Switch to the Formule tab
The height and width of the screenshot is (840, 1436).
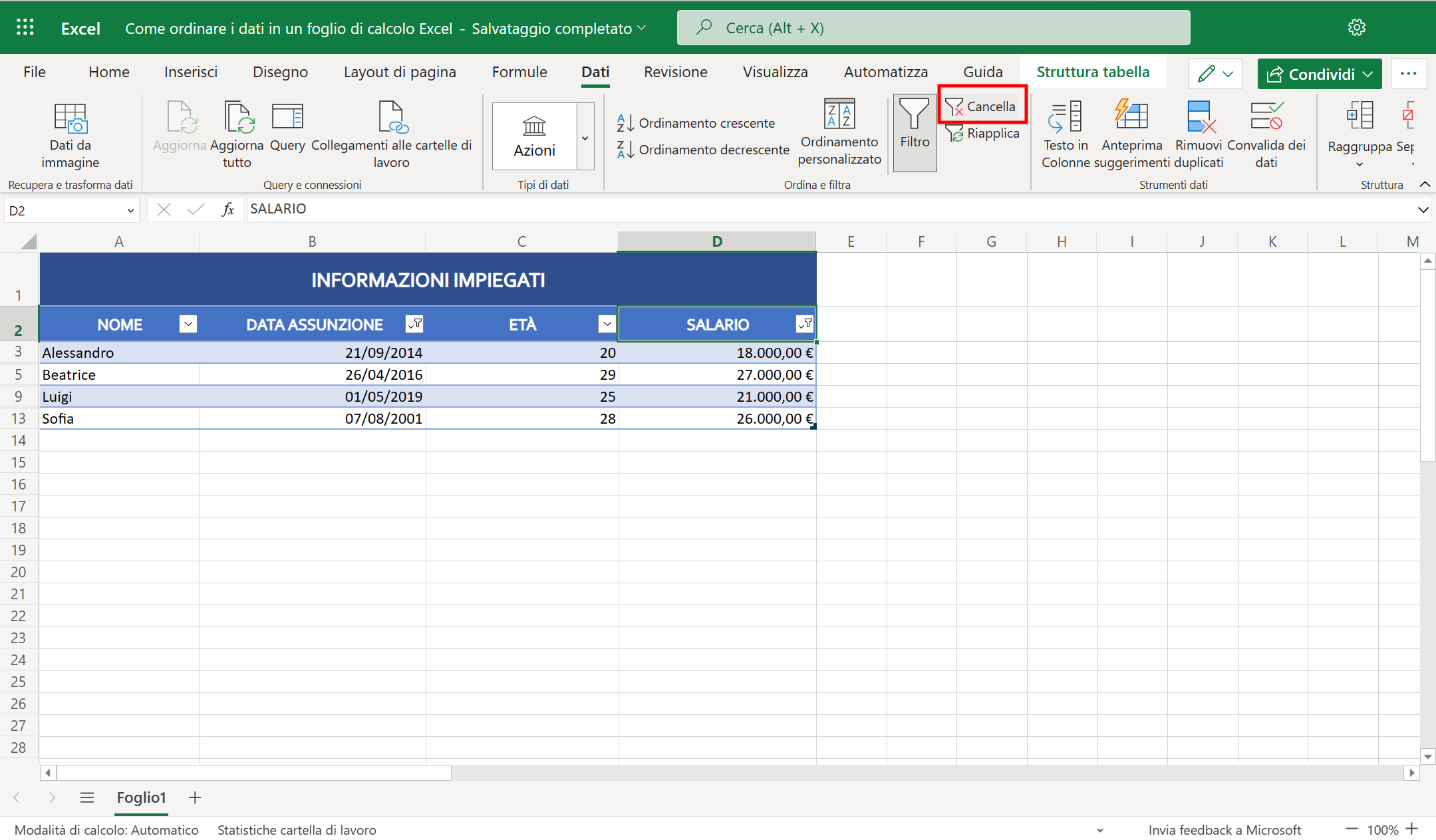click(519, 72)
